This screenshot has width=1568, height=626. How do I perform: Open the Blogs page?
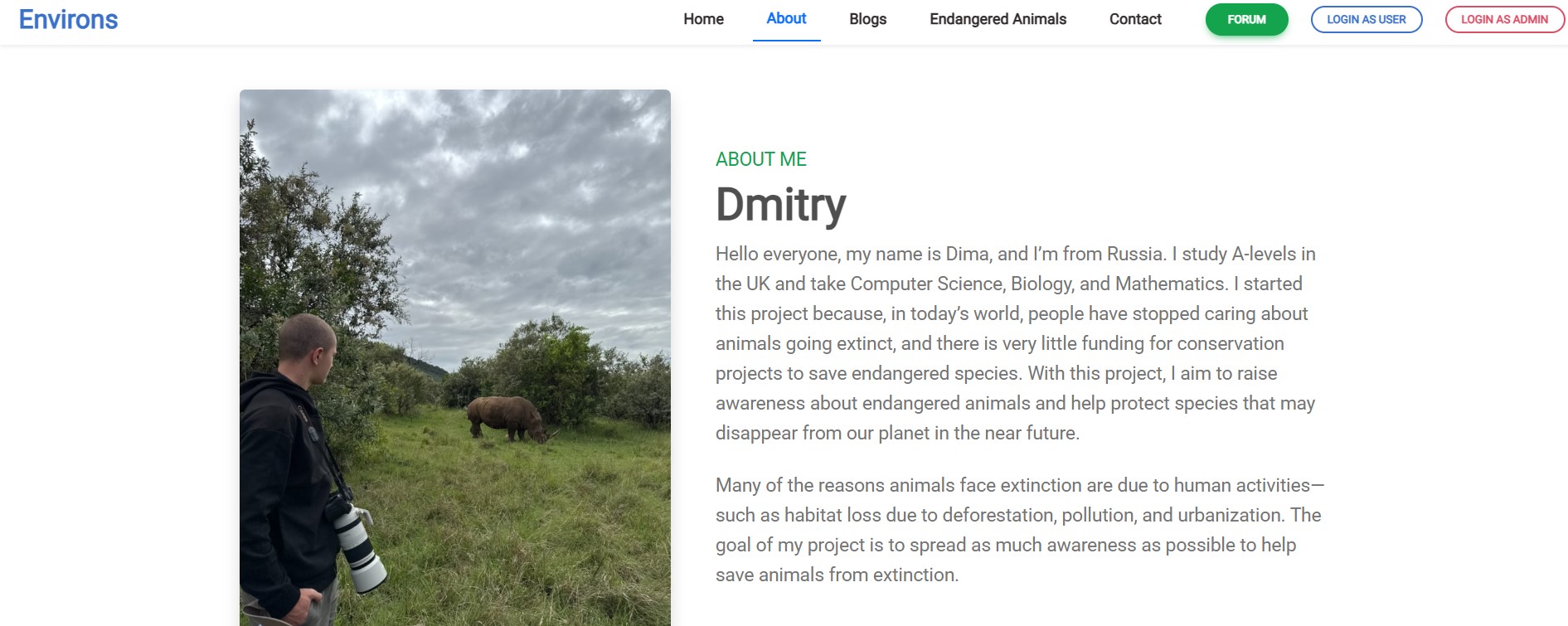pyautogui.click(x=867, y=19)
